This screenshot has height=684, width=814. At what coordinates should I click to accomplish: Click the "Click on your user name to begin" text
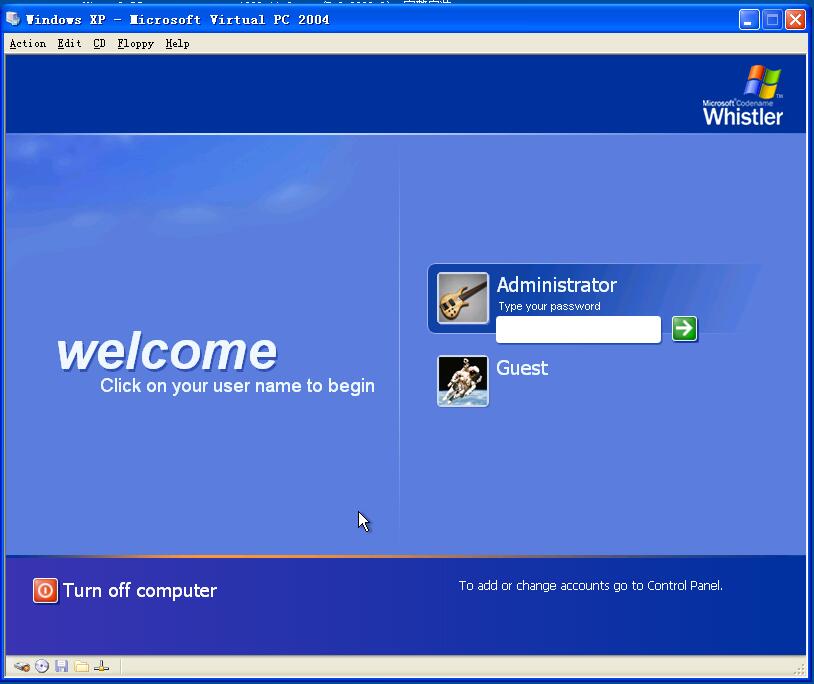point(237,386)
